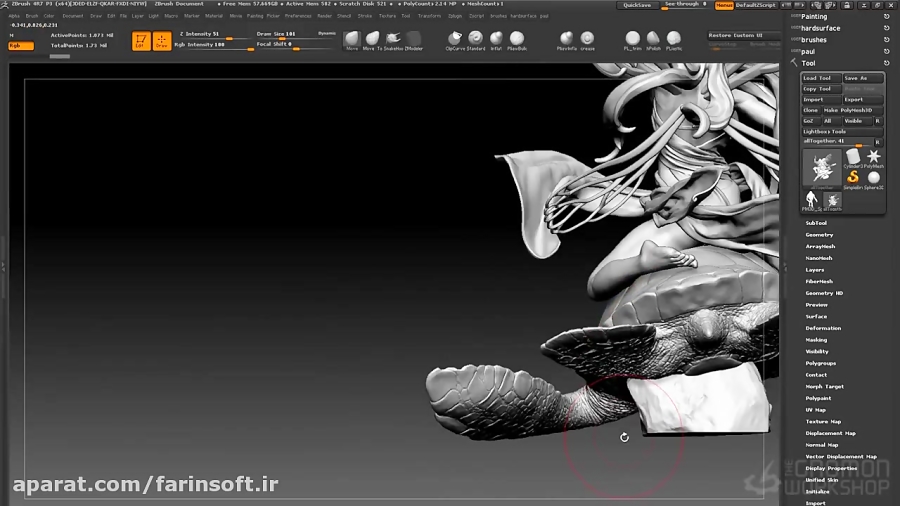Open the Stroke menu
This screenshot has width=900, height=506.
(365, 16)
